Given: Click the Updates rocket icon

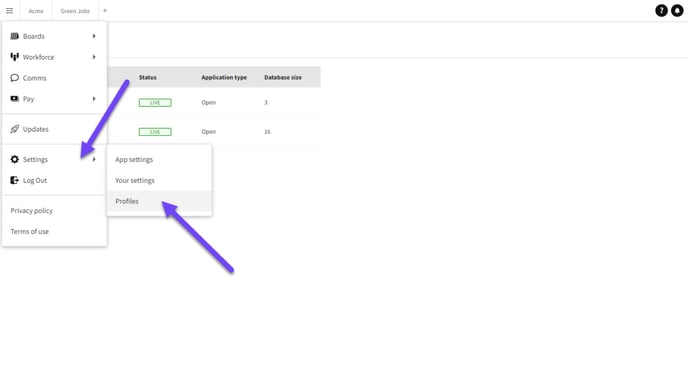Looking at the screenshot, I should pyautogui.click(x=14, y=129).
